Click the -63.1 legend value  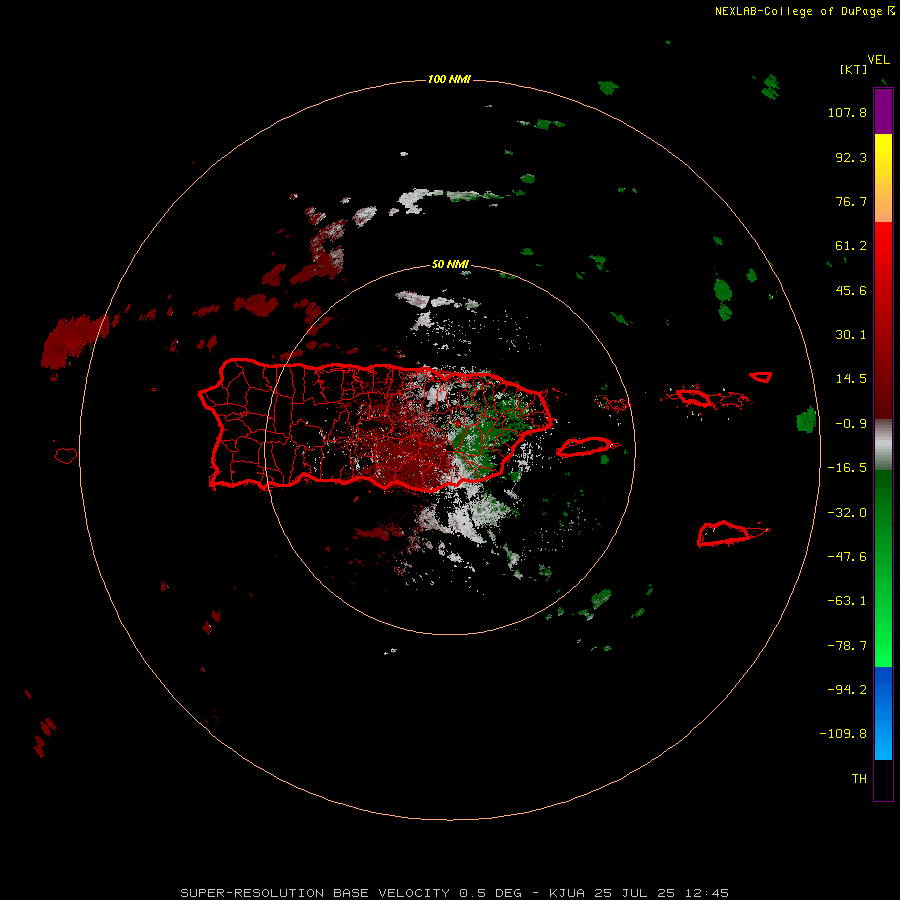847,601
